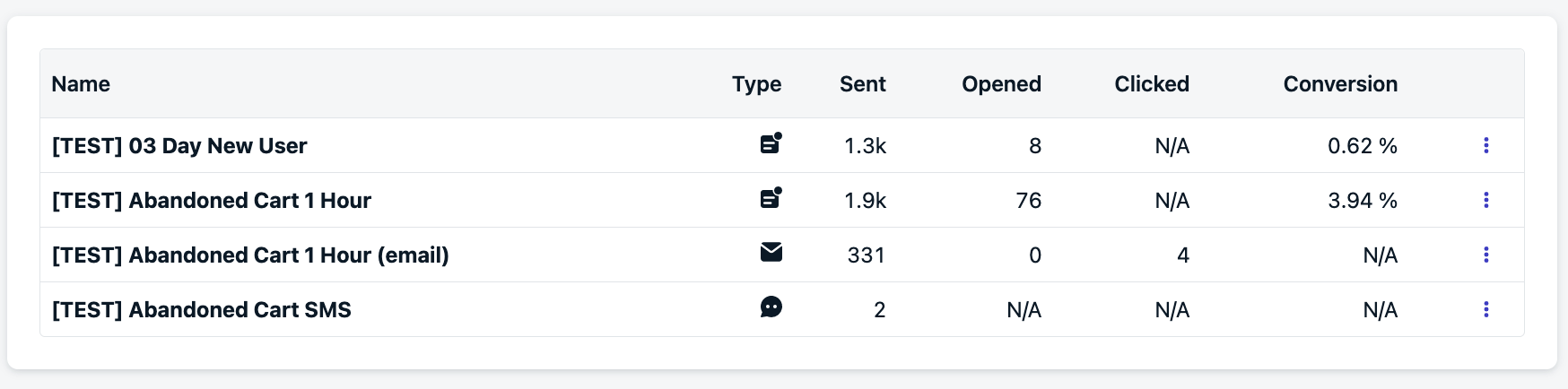Open the kebab menu for Abandoned Cart 1 Hour (email)
The image size is (1568, 389).
coord(1486,255)
